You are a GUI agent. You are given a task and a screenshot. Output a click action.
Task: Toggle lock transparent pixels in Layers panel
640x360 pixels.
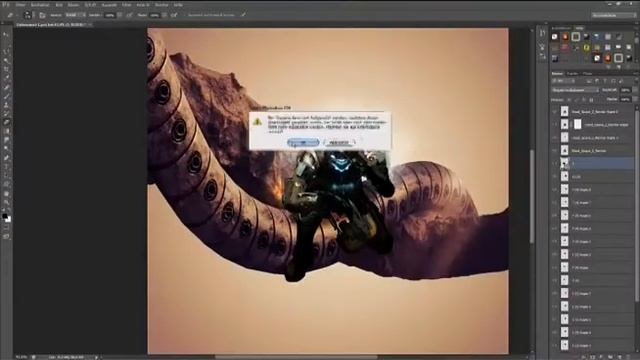pos(569,100)
